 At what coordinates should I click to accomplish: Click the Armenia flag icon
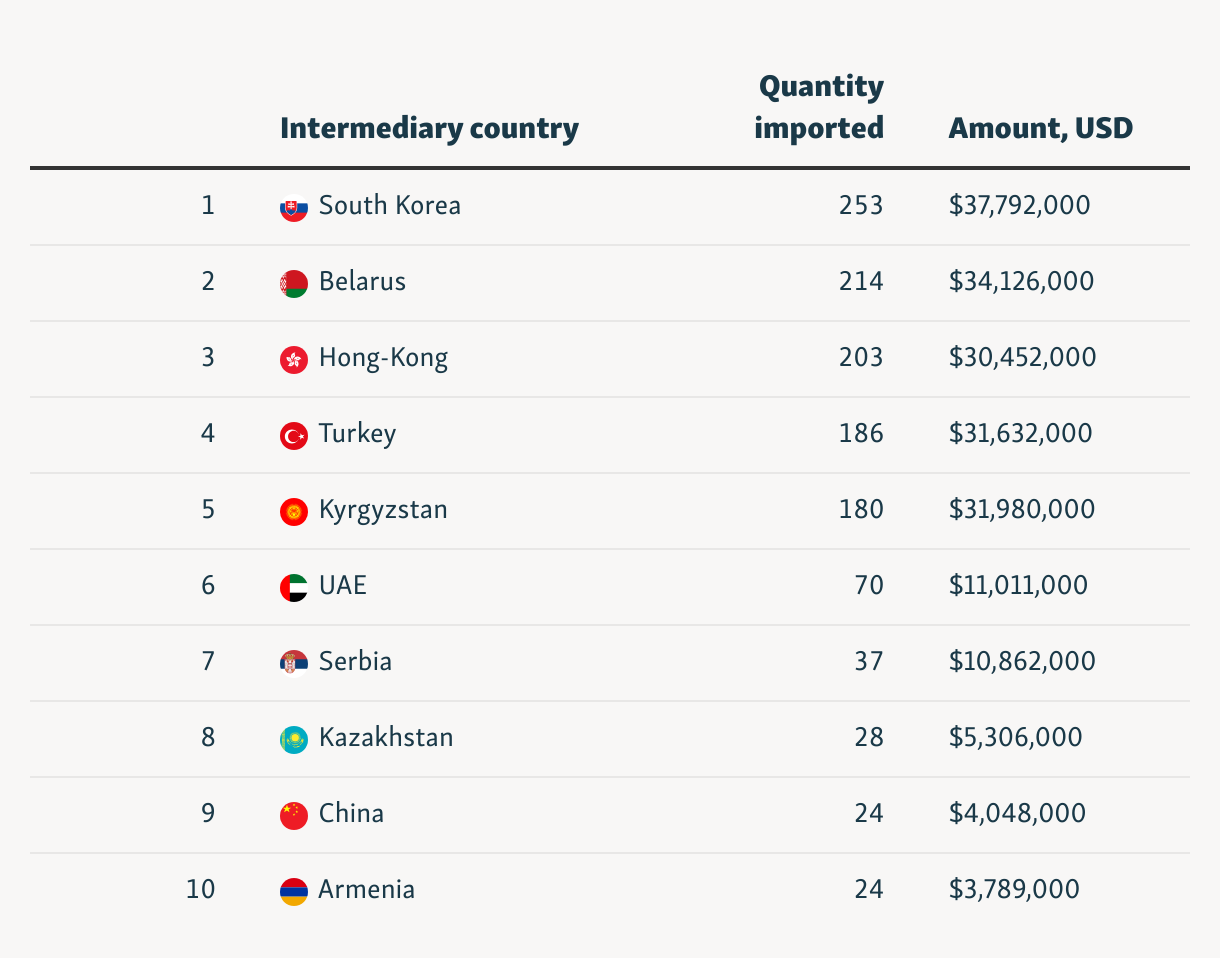pos(293,891)
